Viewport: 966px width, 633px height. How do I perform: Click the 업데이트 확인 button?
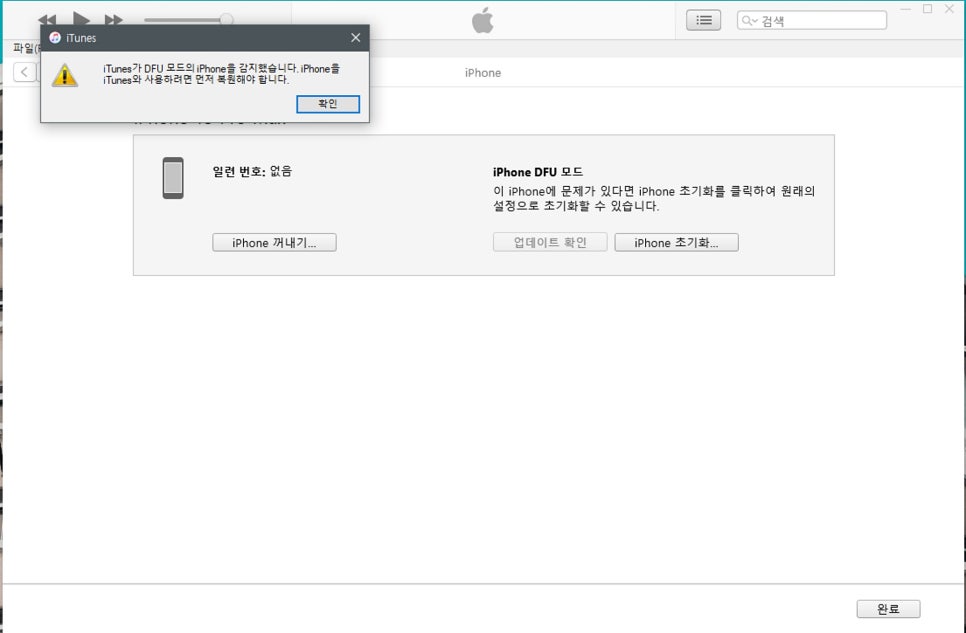click(x=550, y=242)
